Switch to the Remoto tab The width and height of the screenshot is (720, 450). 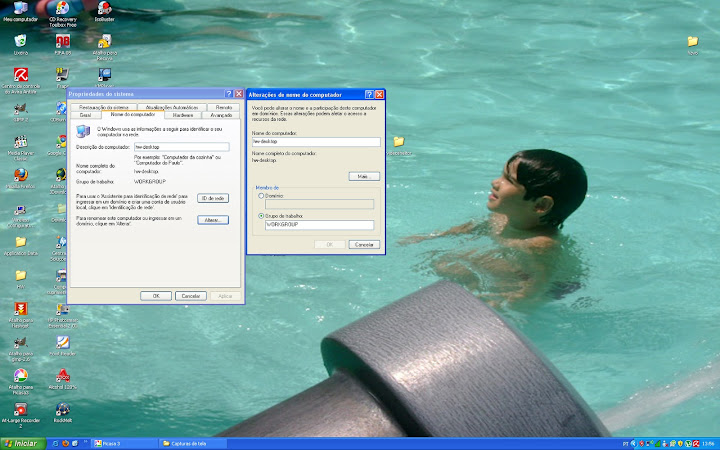(224, 106)
